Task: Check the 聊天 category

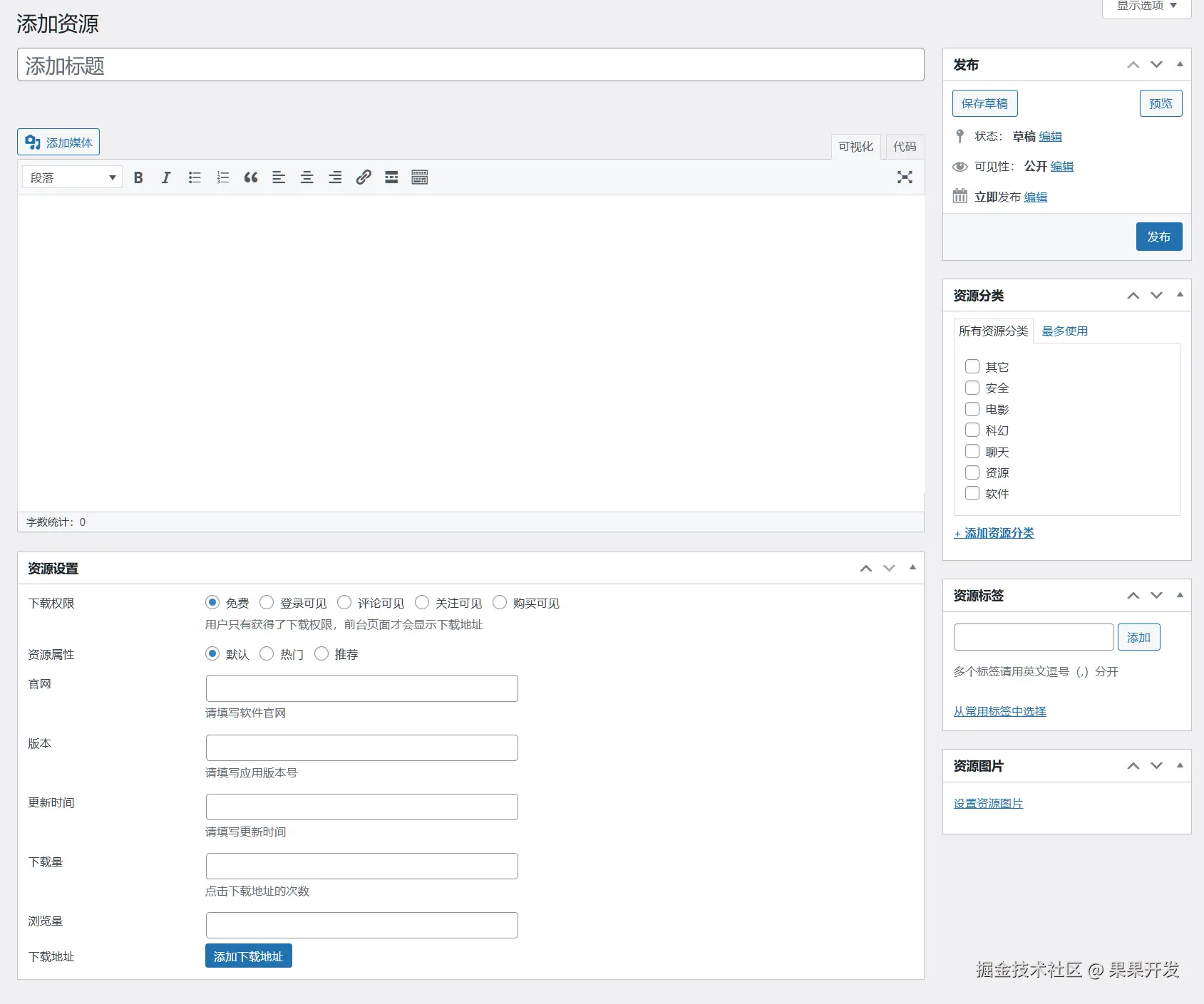Action: point(972,451)
